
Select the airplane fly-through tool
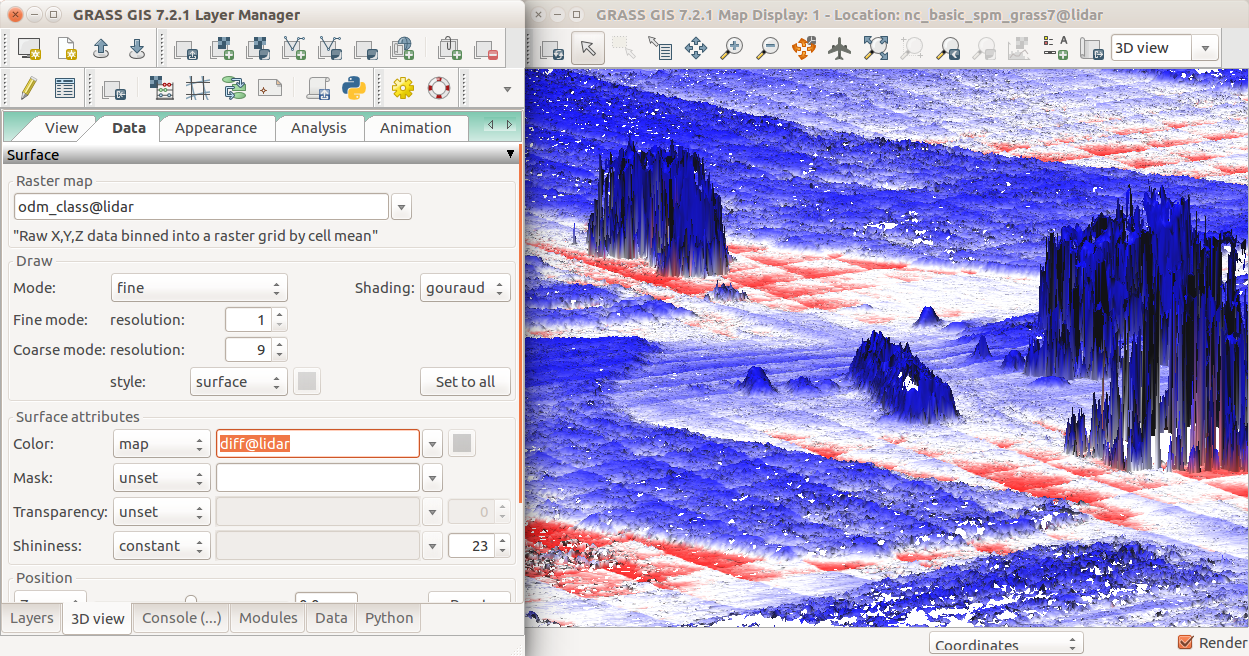point(839,48)
